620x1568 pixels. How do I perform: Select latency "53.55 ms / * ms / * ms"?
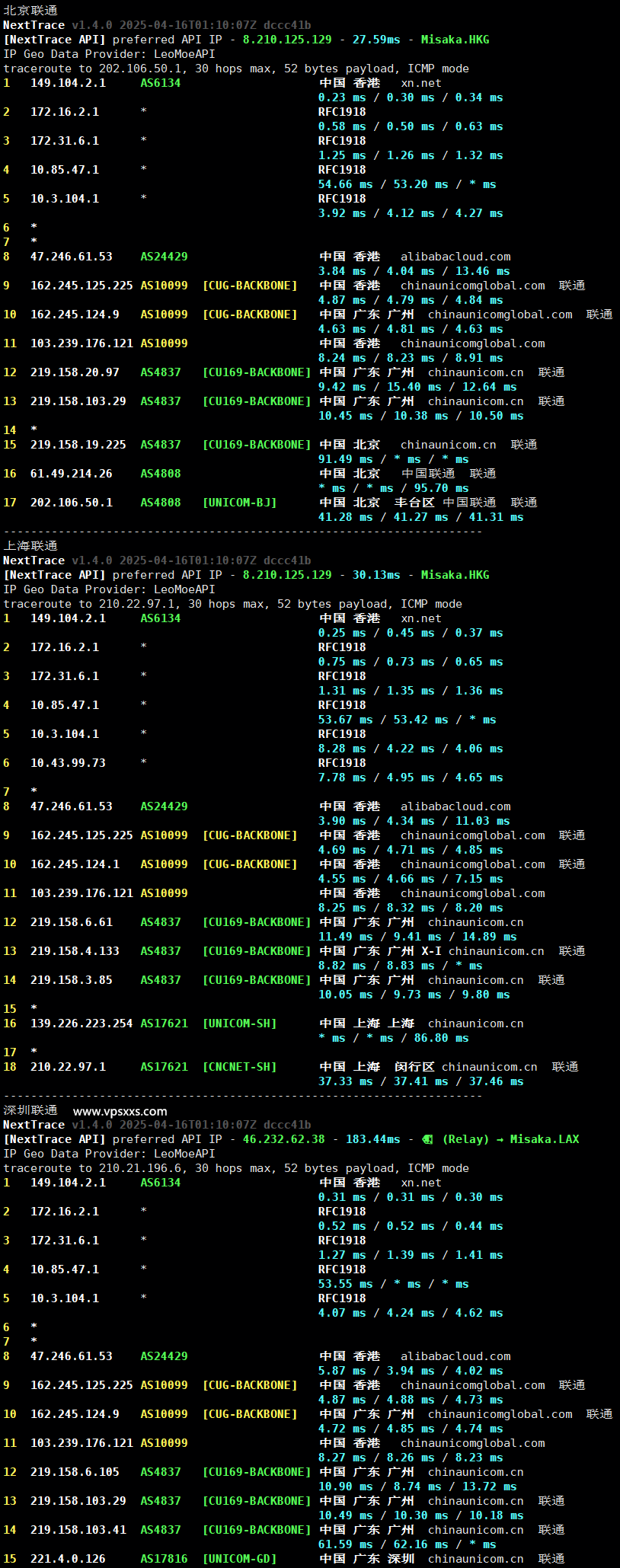point(394,1284)
